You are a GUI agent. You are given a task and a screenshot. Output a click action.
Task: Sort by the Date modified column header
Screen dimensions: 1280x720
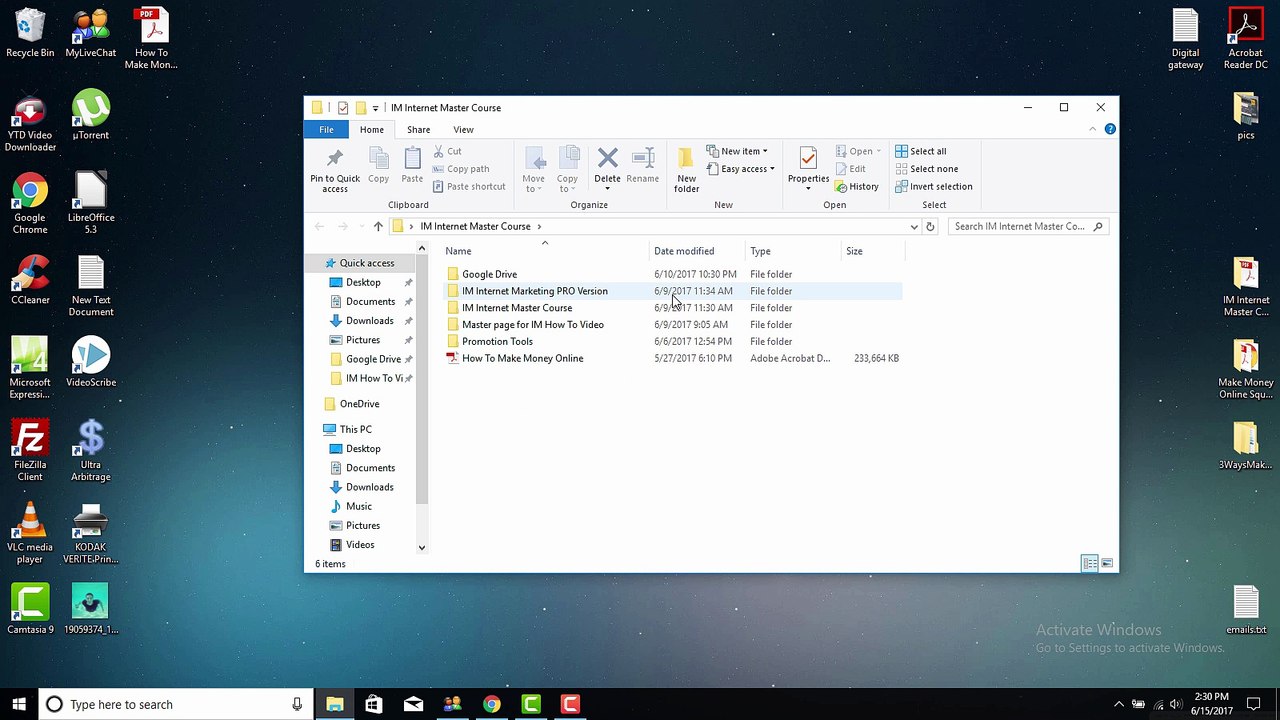pos(684,251)
